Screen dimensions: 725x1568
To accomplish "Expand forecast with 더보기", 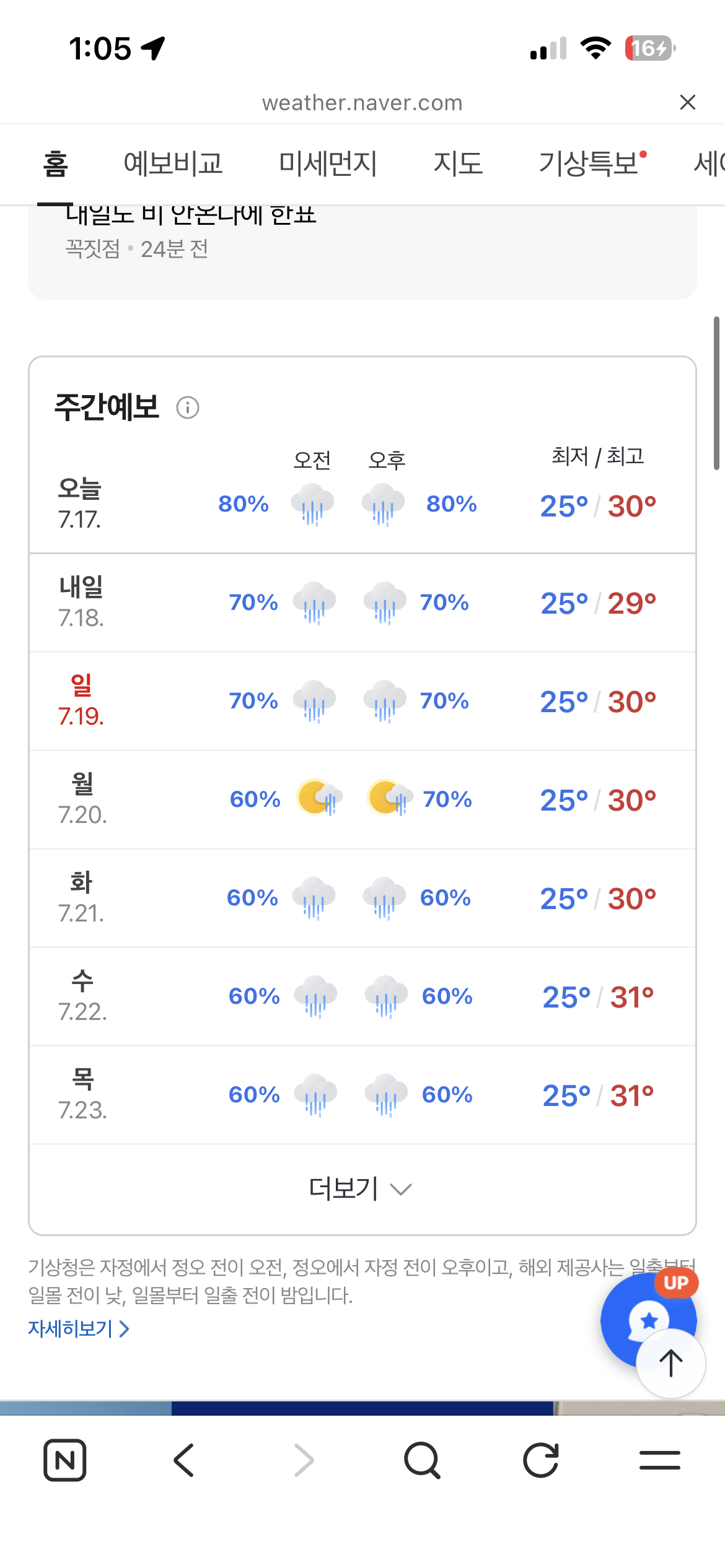I will tap(360, 1188).
